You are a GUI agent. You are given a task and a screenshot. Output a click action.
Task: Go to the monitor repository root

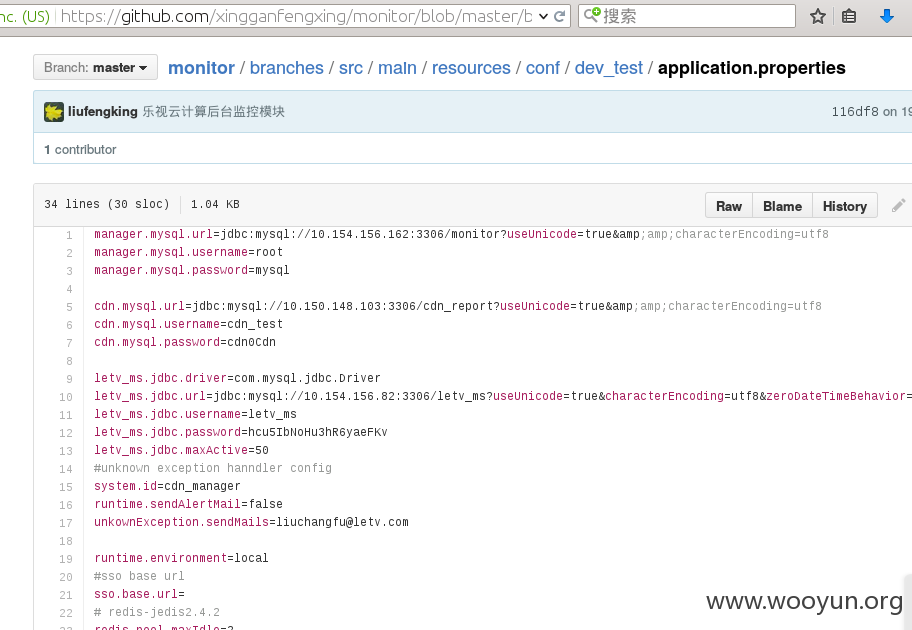201,68
